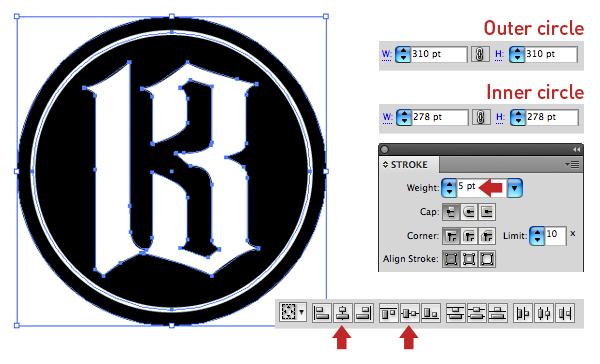Open the Align To selection dropdown
The height and width of the screenshot is (364, 600).
(x=293, y=312)
